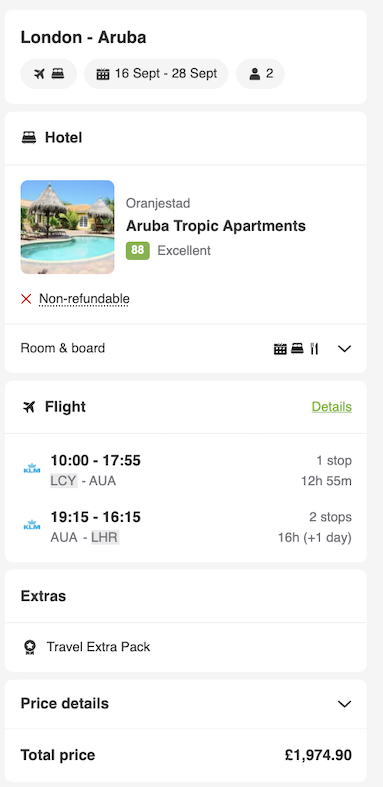This screenshot has width=383, height=787.
Task: Click the calendar icon beside 16 Sept
Action: coord(103,74)
